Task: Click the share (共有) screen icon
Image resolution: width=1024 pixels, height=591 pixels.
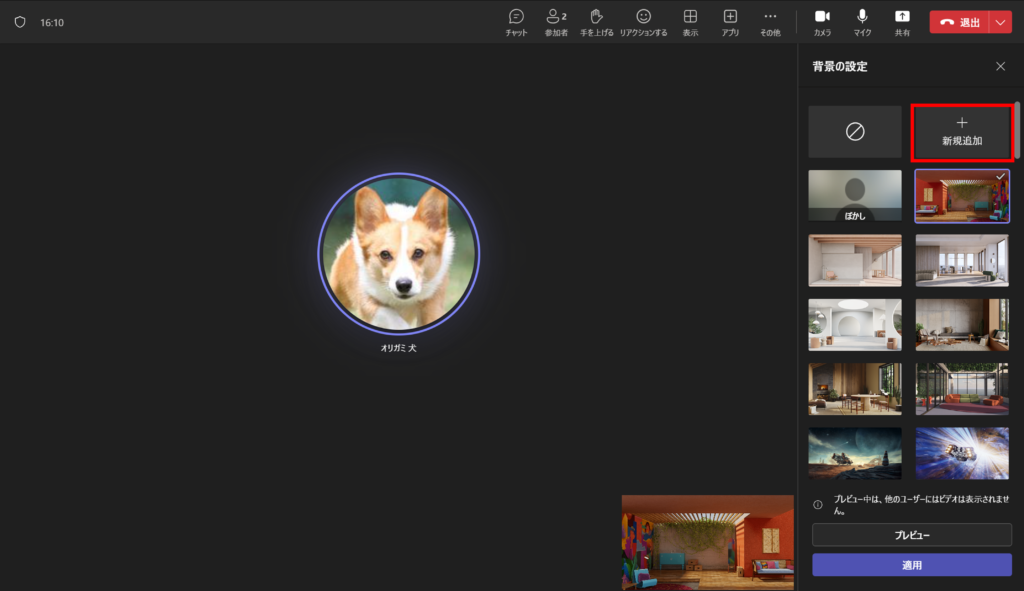Action: click(x=902, y=22)
